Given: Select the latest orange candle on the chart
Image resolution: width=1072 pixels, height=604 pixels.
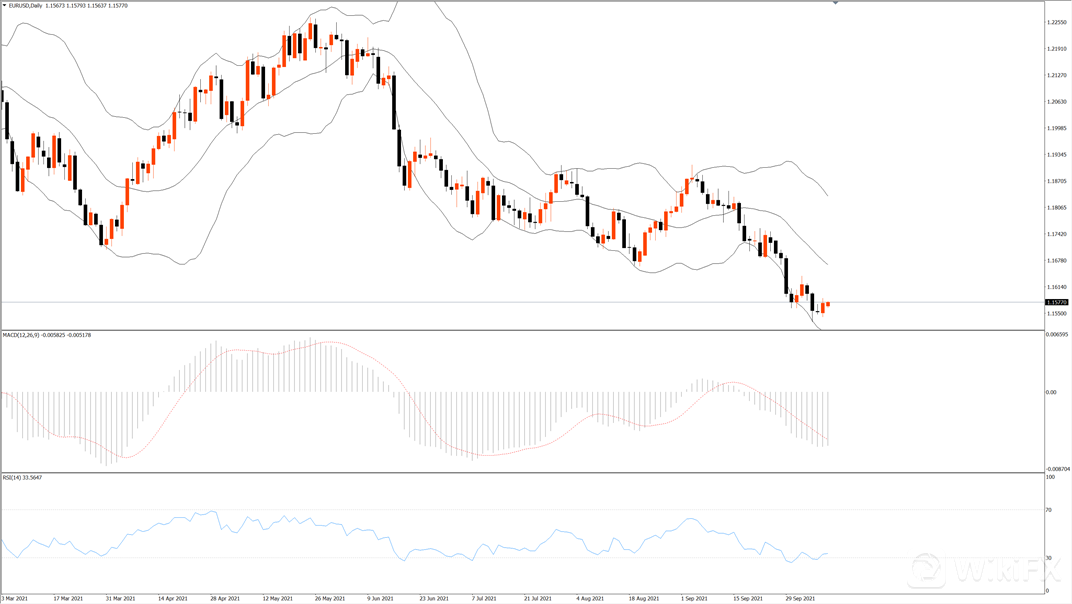Looking at the screenshot, I should tap(828, 304).
